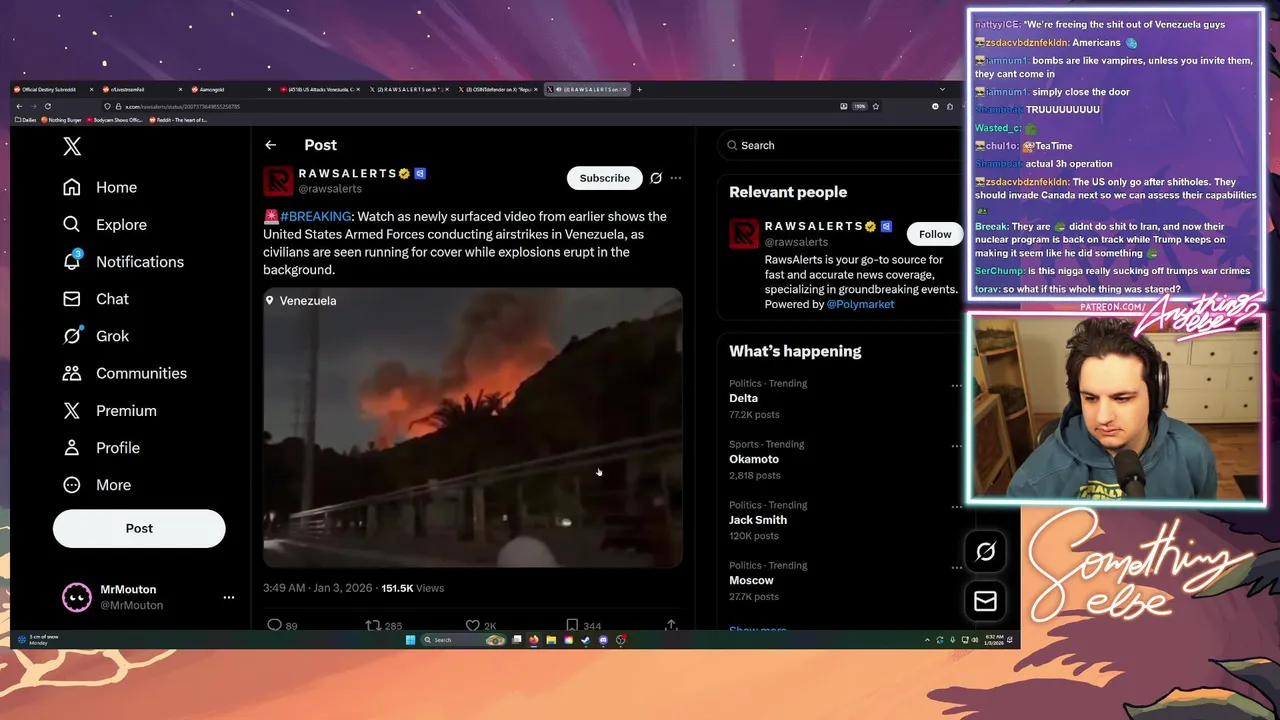Click the Subscribe button
This screenshot has height=720, width=1280.
click(605, 178)
